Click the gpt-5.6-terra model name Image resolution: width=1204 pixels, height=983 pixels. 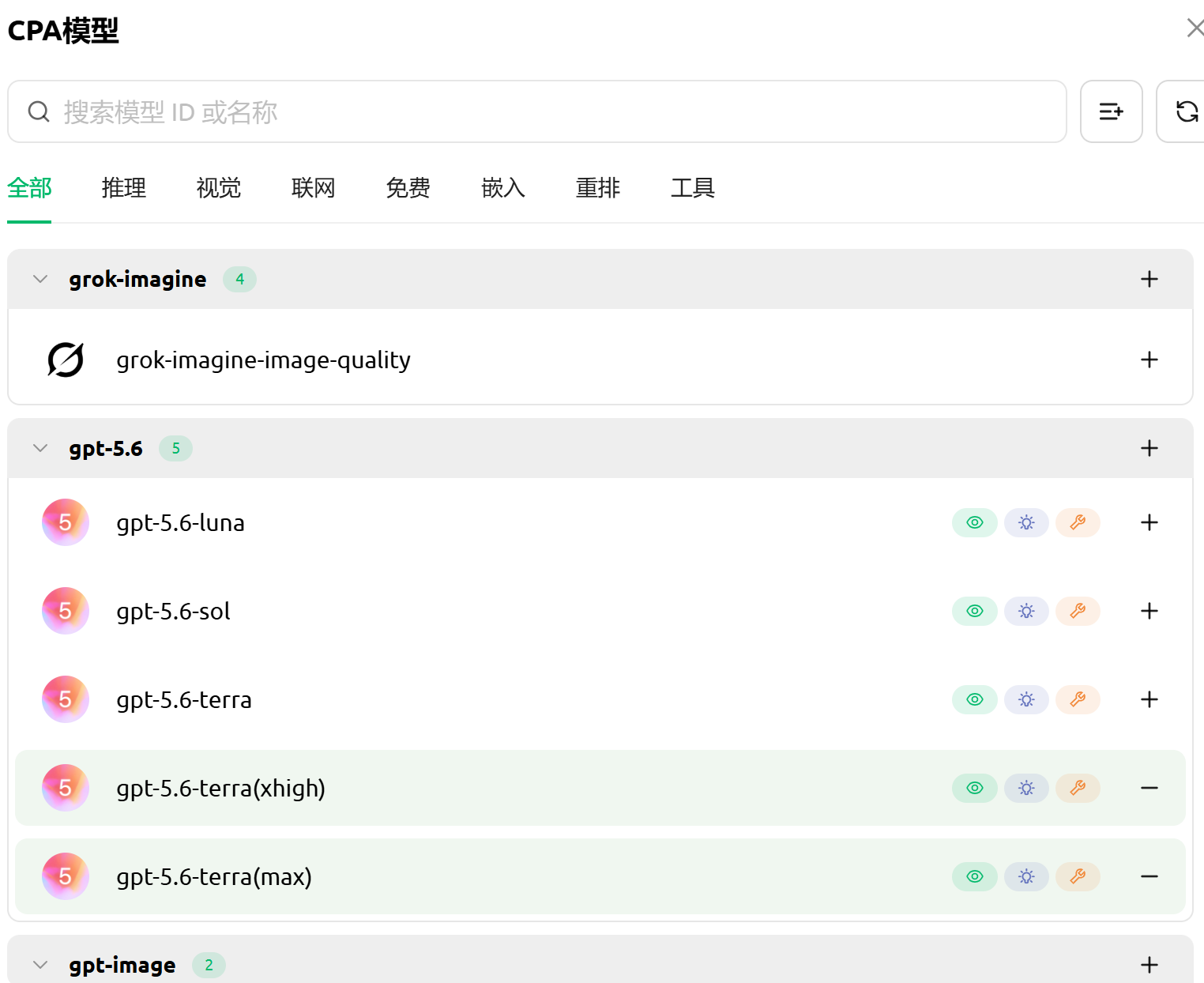pos(184,700)
